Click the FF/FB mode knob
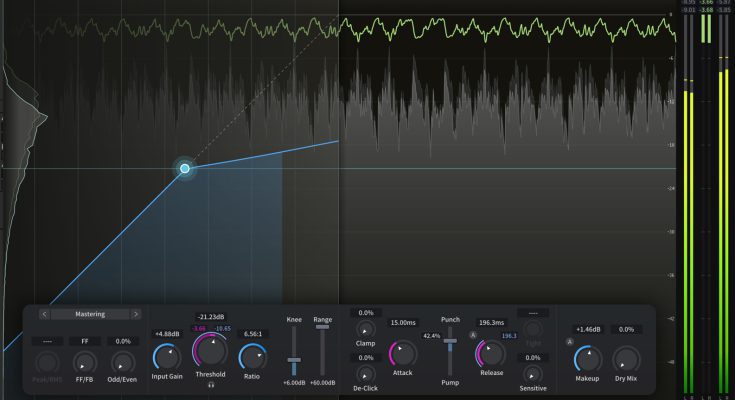 (85, 362)
